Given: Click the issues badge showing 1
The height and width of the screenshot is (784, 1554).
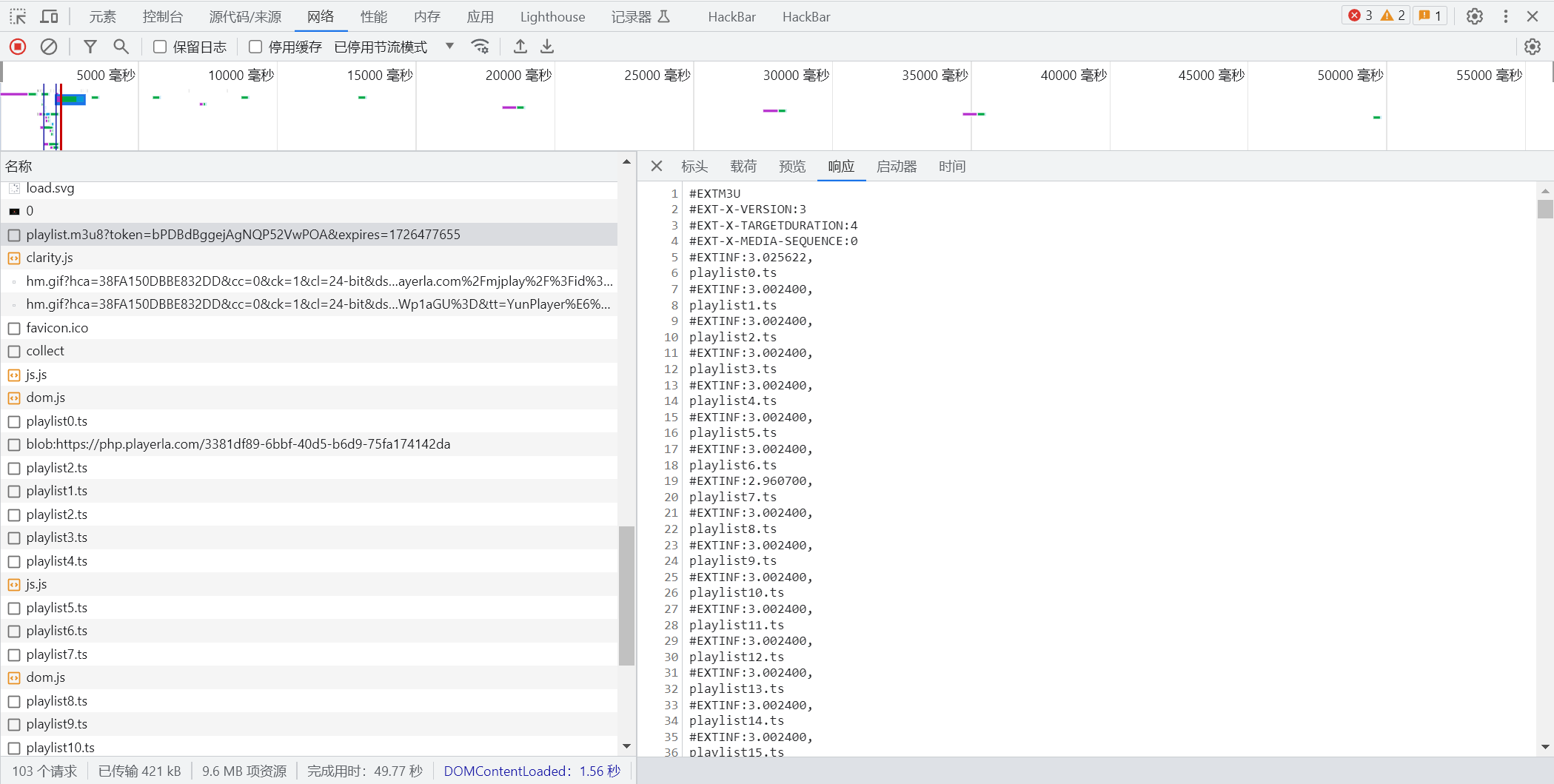Looking at the screenshot, I should pyautogui.click(x=1430, y=16).
